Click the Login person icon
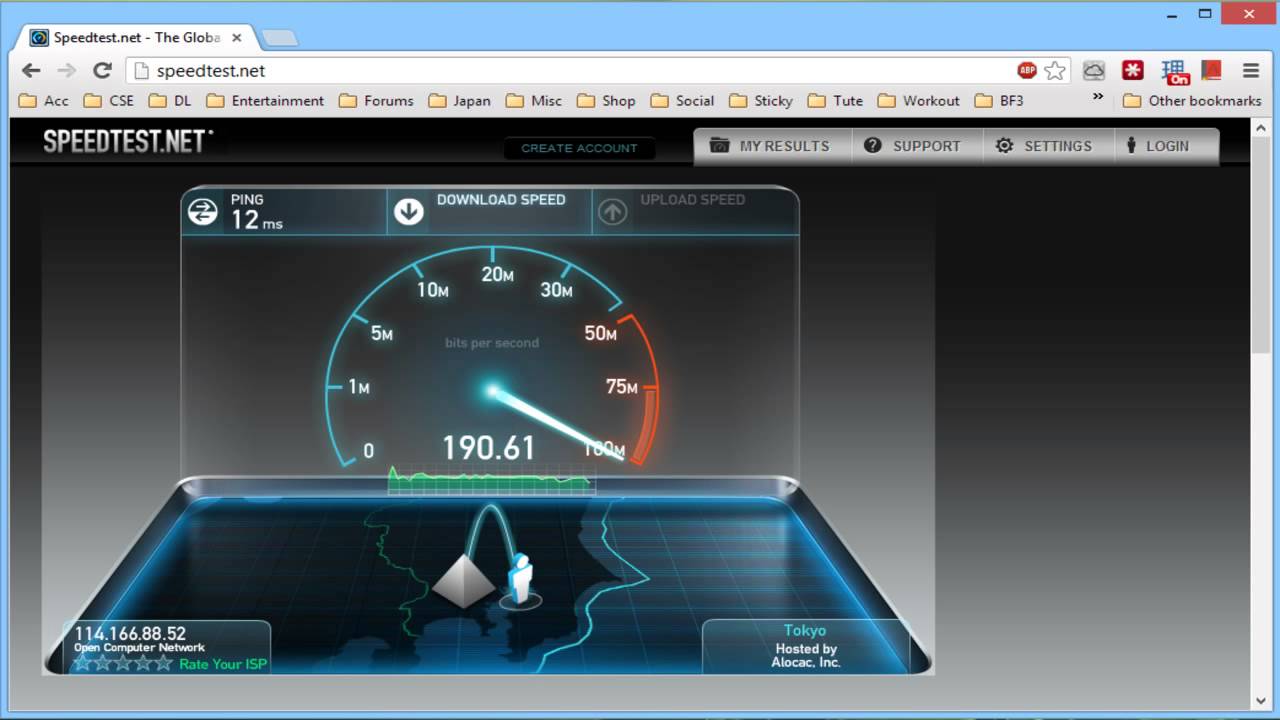The image size is (1280, 720). pyautogui.click(x=1131, y=145)
